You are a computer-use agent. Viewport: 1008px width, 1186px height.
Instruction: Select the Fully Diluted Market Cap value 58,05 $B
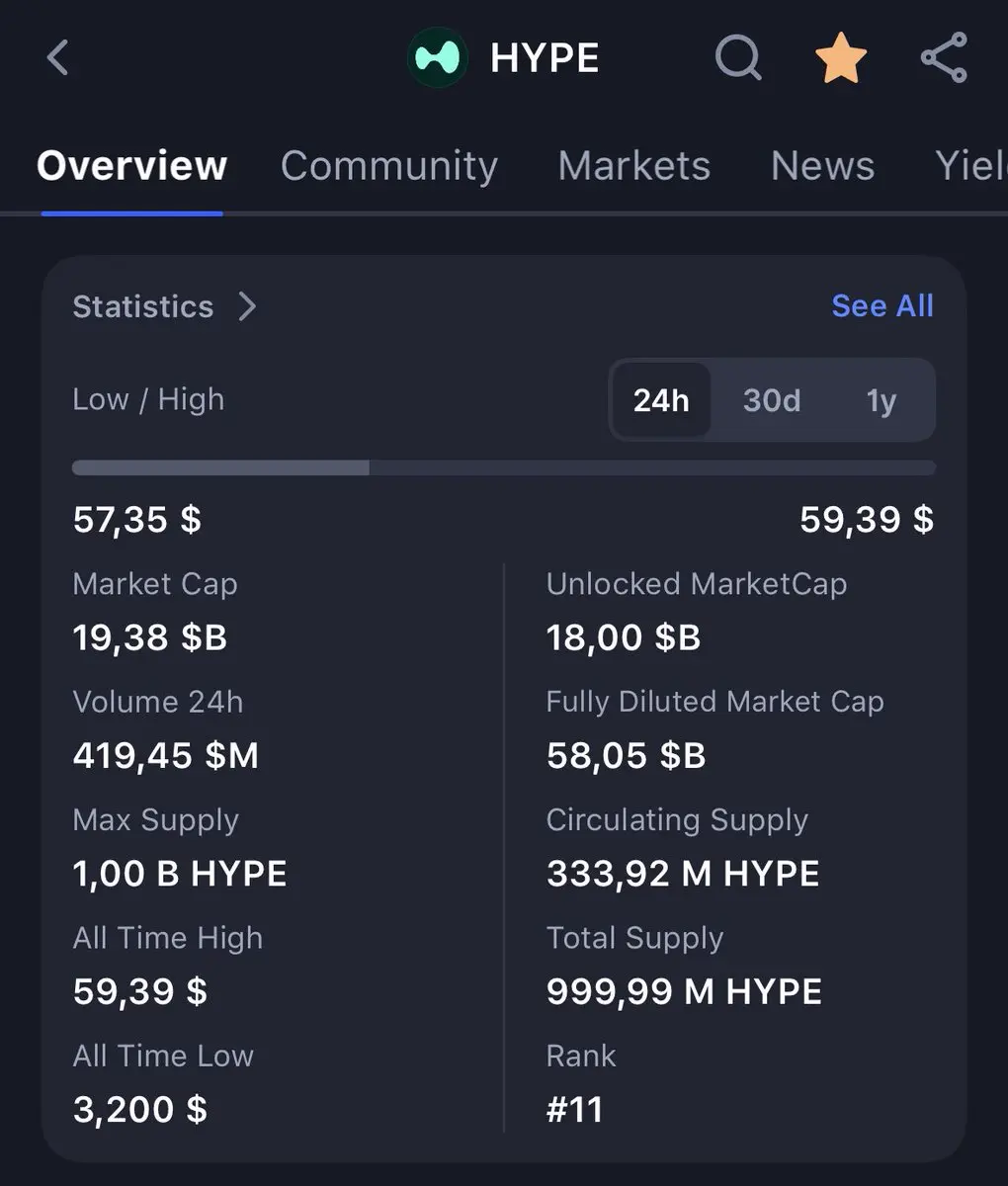pos(627,756)
